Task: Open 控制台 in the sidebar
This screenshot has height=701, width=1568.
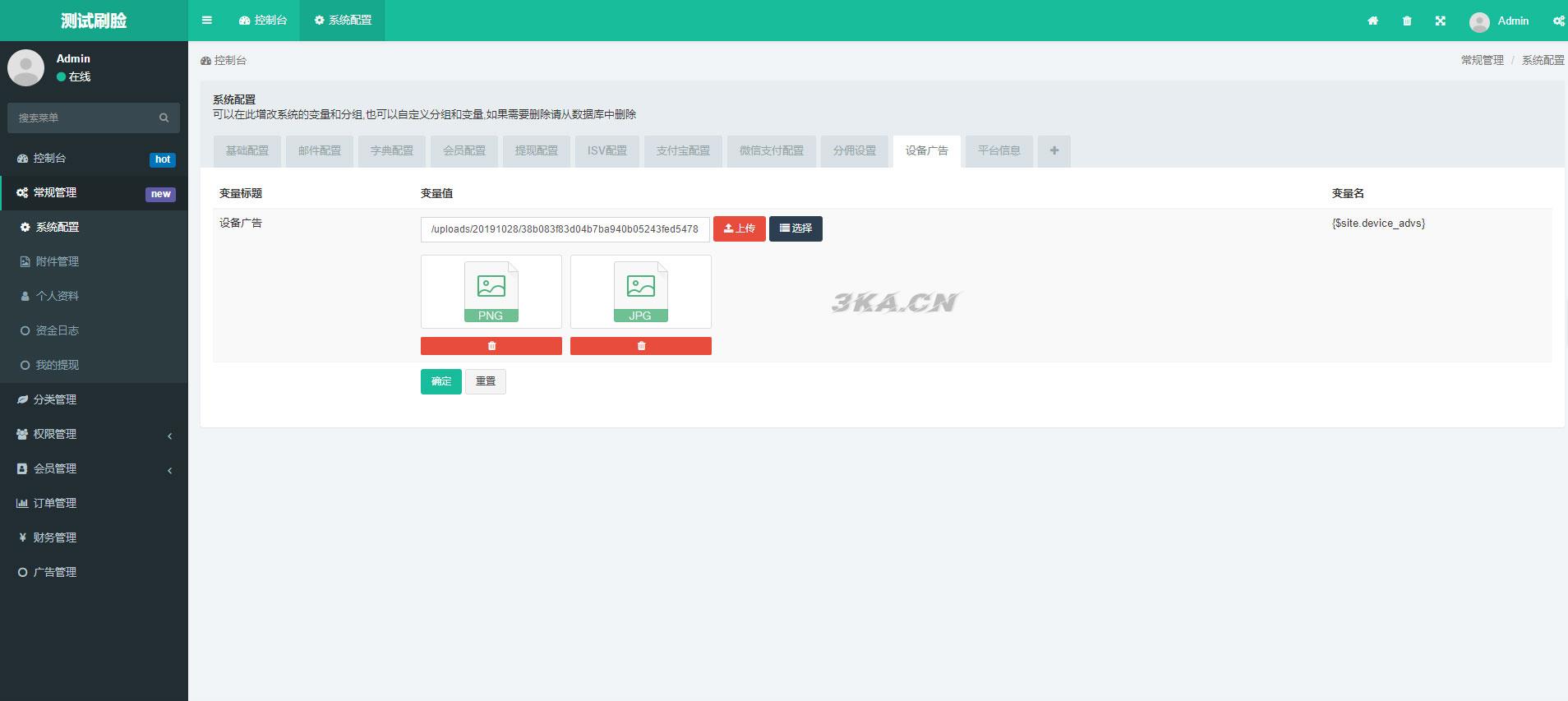Action: [94, 159]
